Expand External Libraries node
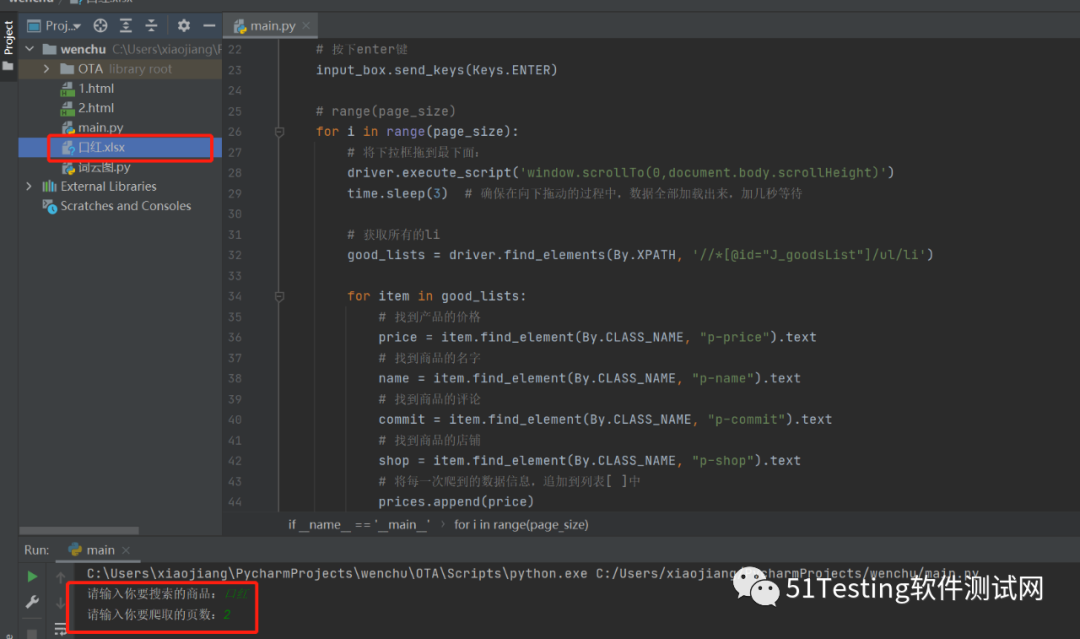Image resolution: width=1080 pixels, height=639 pixels. point(29,187)
